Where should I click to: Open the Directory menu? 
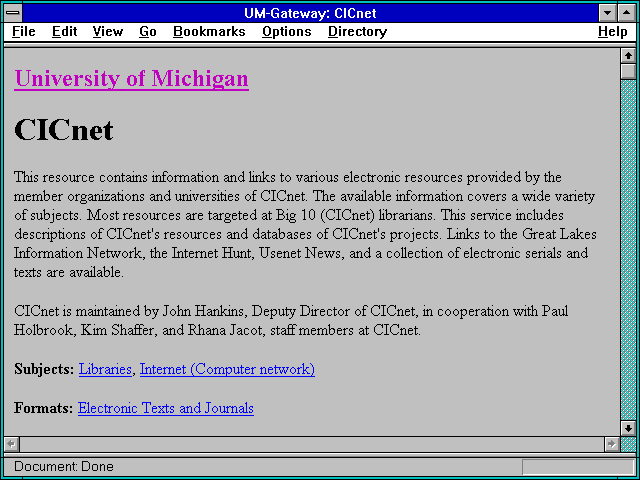coord(358,32)
